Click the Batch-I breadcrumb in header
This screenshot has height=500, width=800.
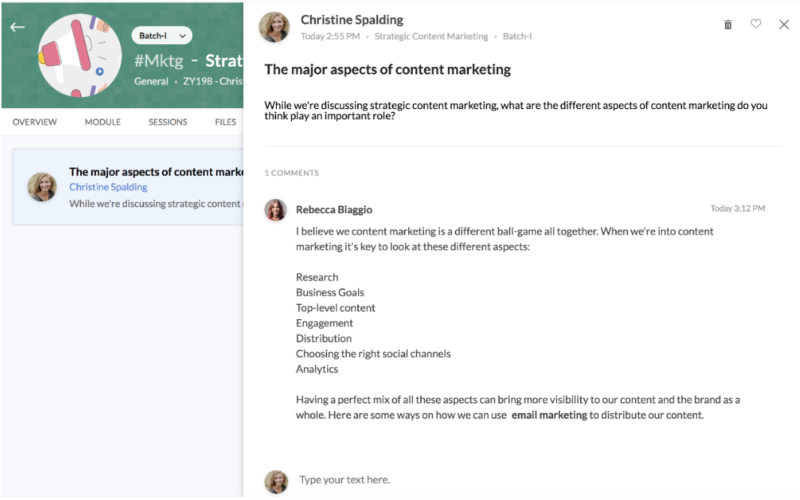517,37
